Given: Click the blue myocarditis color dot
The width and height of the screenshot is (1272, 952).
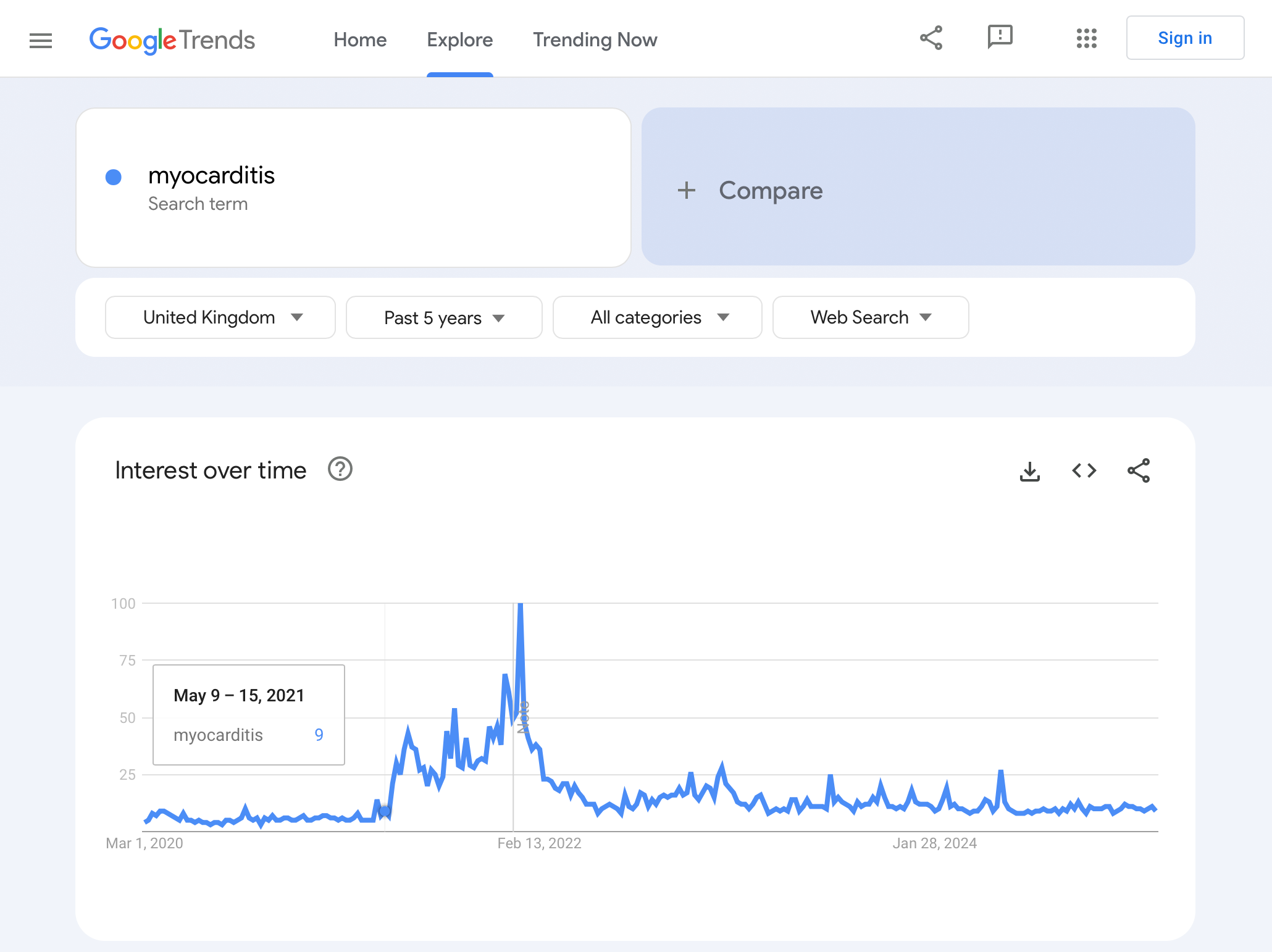Looking at the screenshot, I should pyautogui.click(x=114, y=177).
